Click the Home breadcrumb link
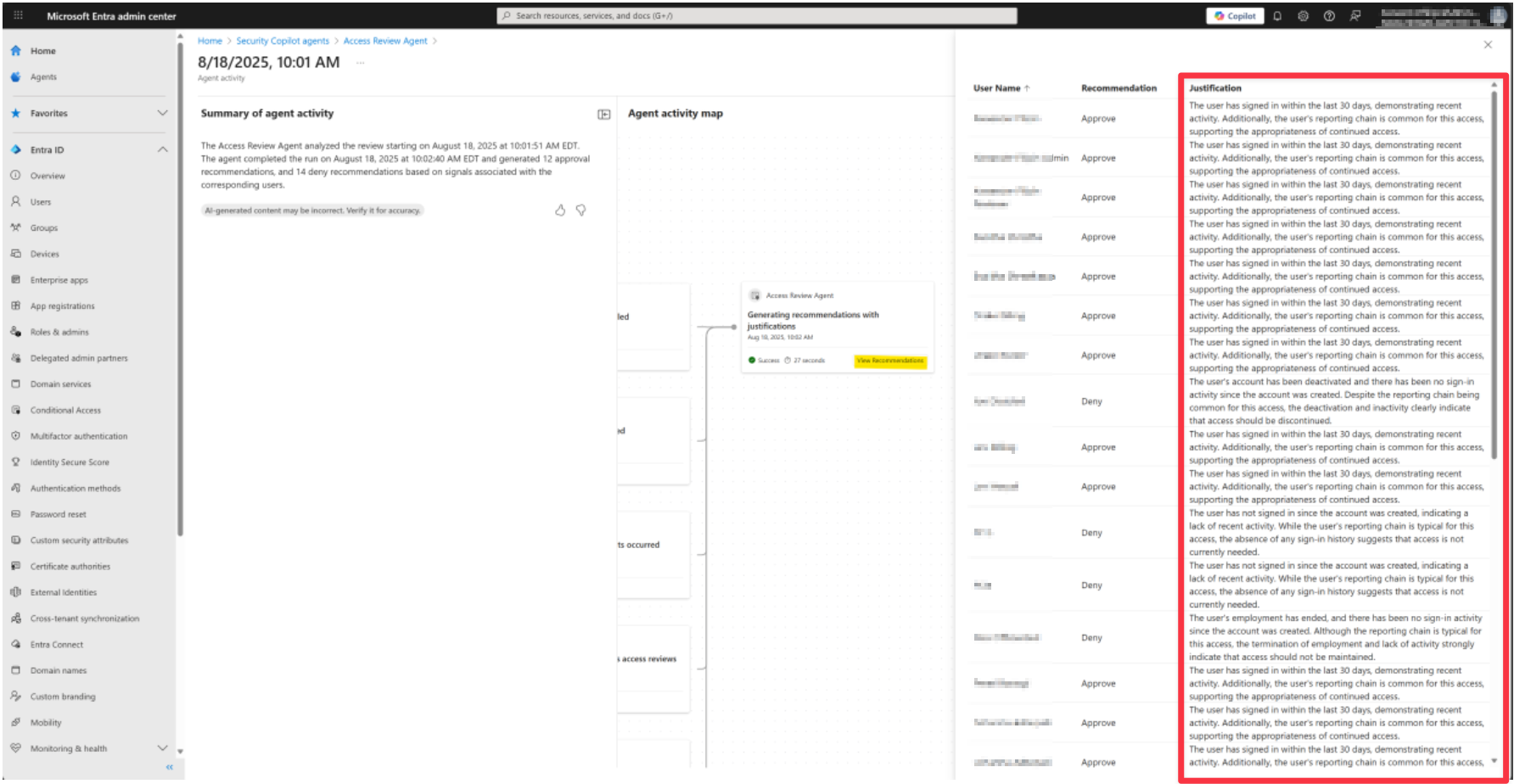Image resolution: width=1514 pixels, height=784 pixels. tap(210, 41)
